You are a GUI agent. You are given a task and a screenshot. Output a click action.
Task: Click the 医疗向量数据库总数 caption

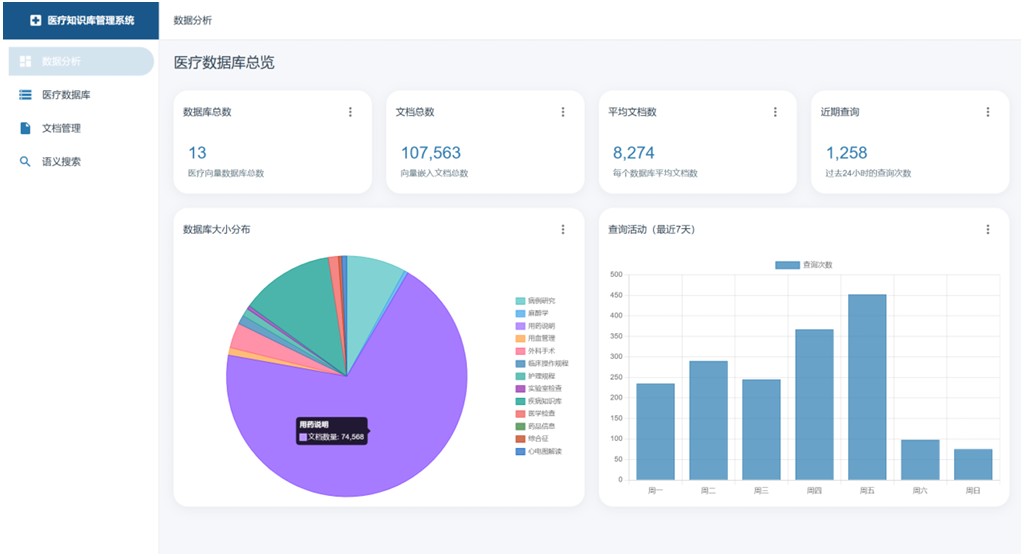point(226,173)
